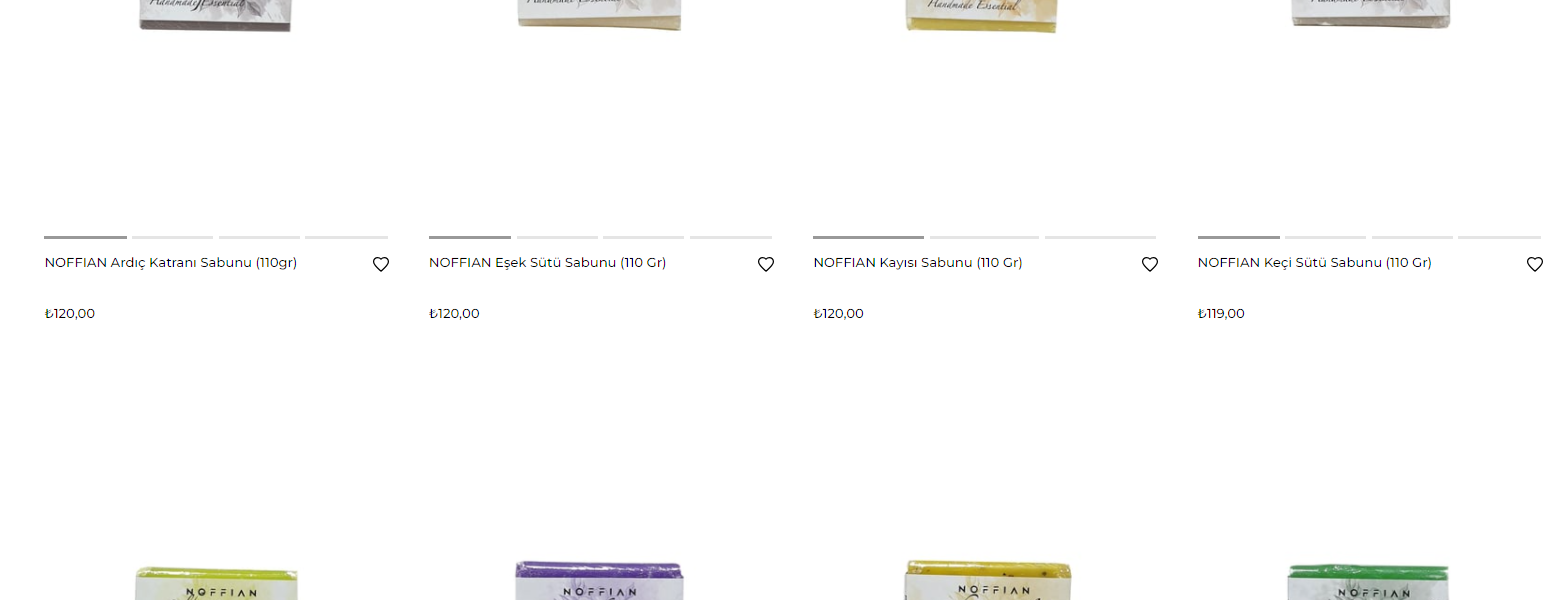Image resolution: width=1562 pixels, height=600 pixels.
Task: Select last image indicator for Keçi Sütü soap
Action: 1499,237
